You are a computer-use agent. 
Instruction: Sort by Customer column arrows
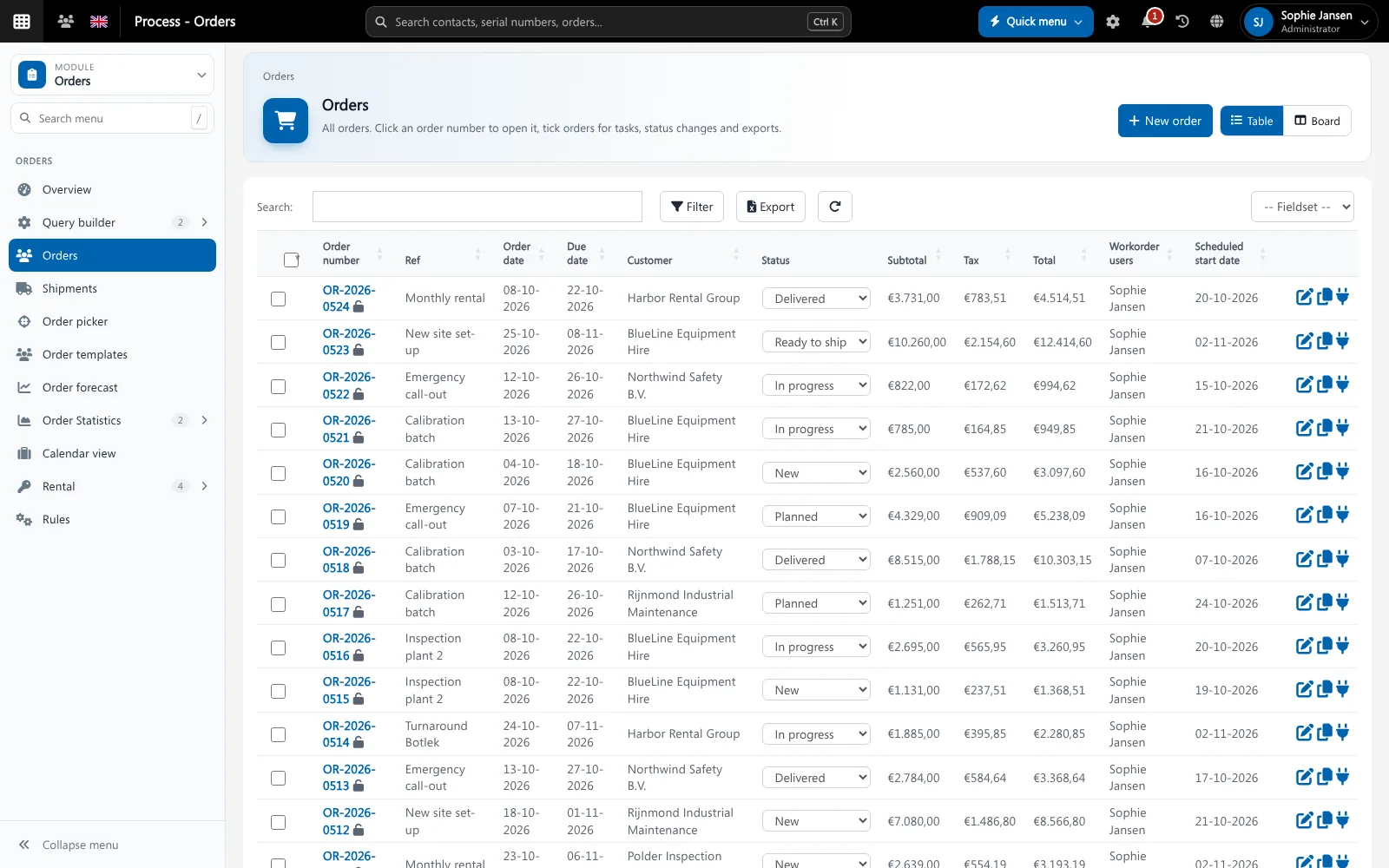pos(736,253)
